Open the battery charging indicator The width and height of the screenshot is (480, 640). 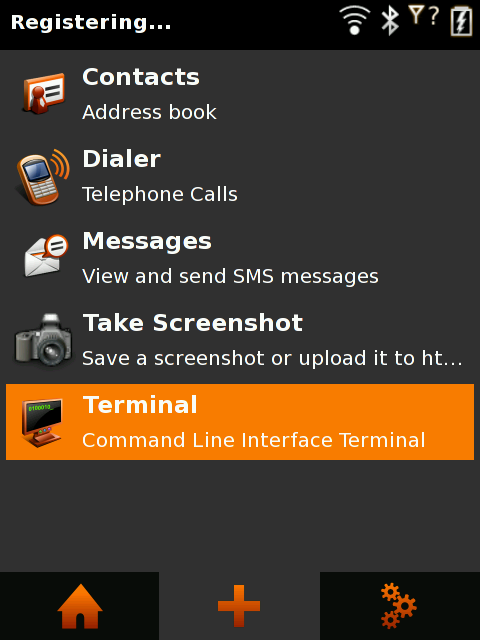[x=461, y=21]
